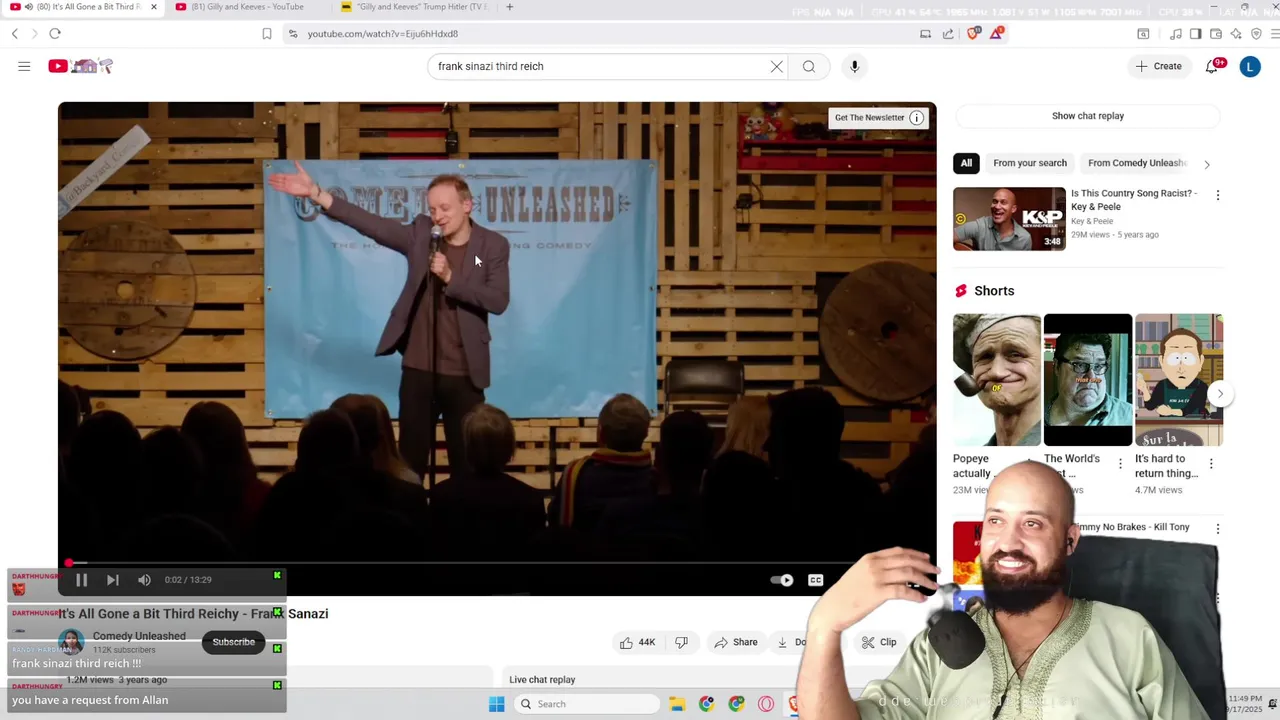
Task: Show chat replay
Action: pyautogui.click(x=1088, y=116)
